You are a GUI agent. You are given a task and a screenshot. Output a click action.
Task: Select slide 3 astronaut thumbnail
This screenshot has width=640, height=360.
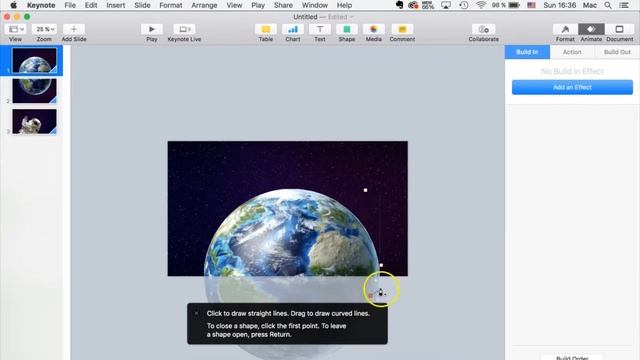(x=34, y=121)
